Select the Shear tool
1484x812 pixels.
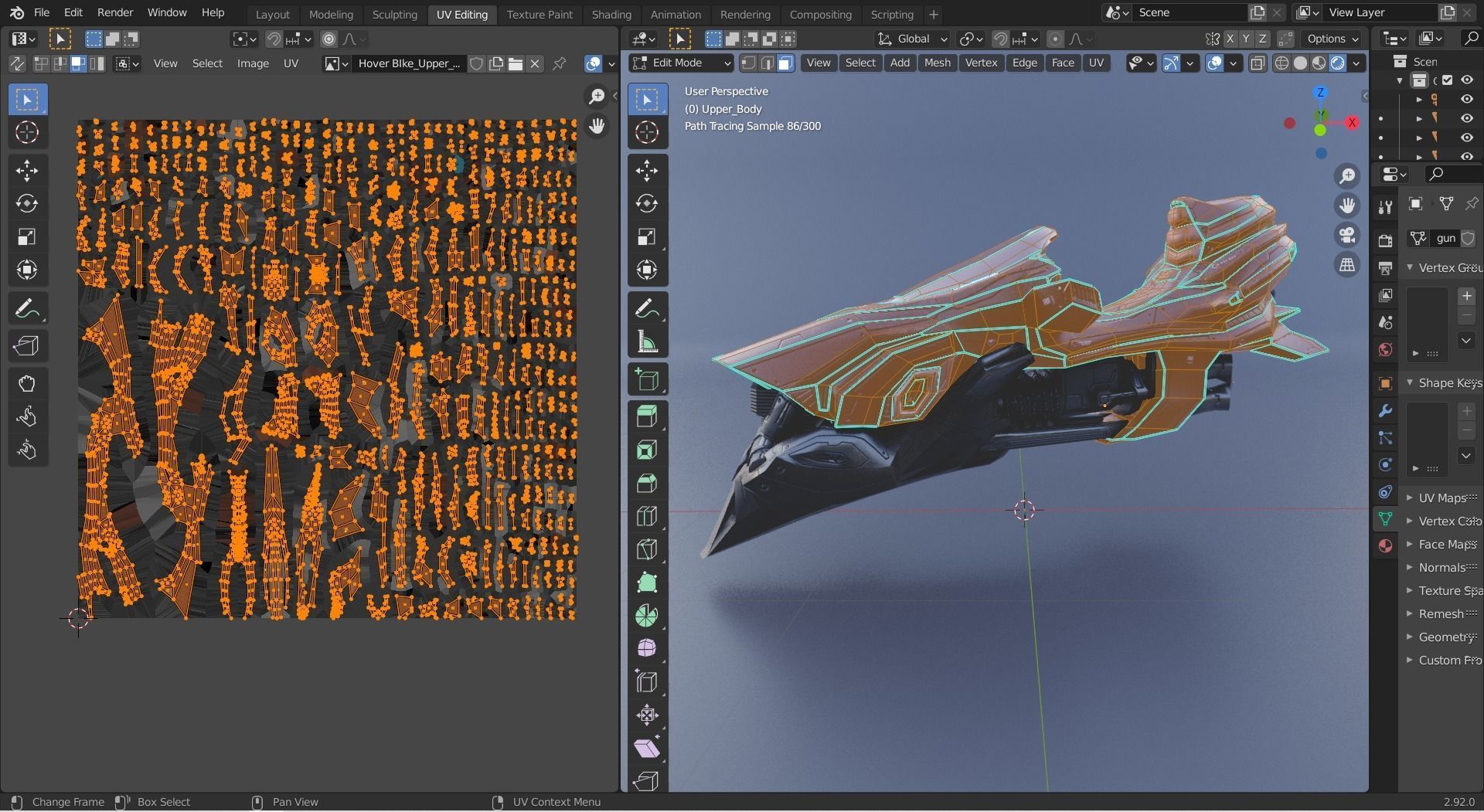point(647,749)
